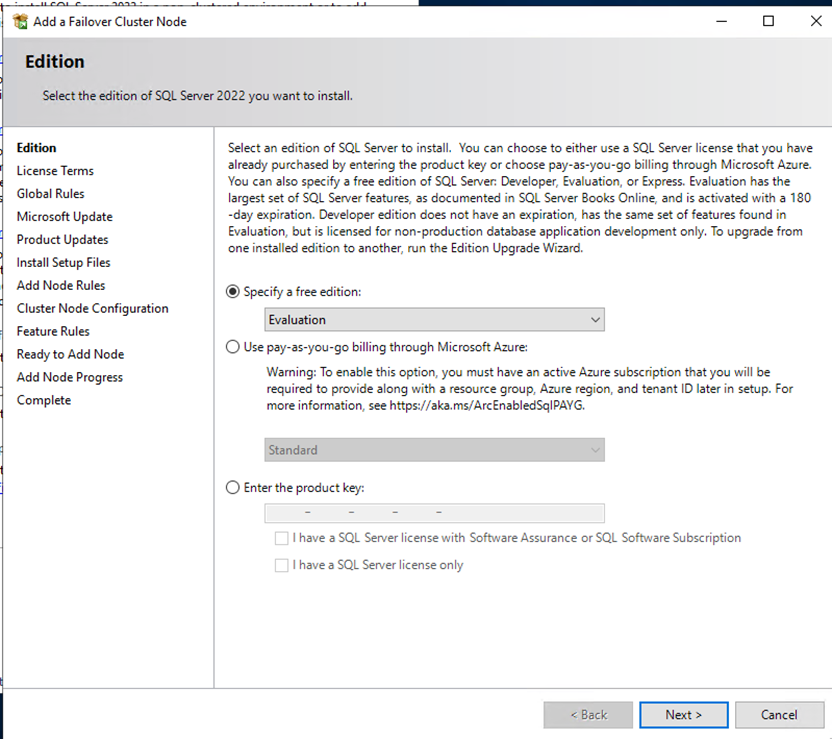Go back using the Back button
Viewport: 832px width, 739px height.
pyautogui.click(x=588, y=715)
